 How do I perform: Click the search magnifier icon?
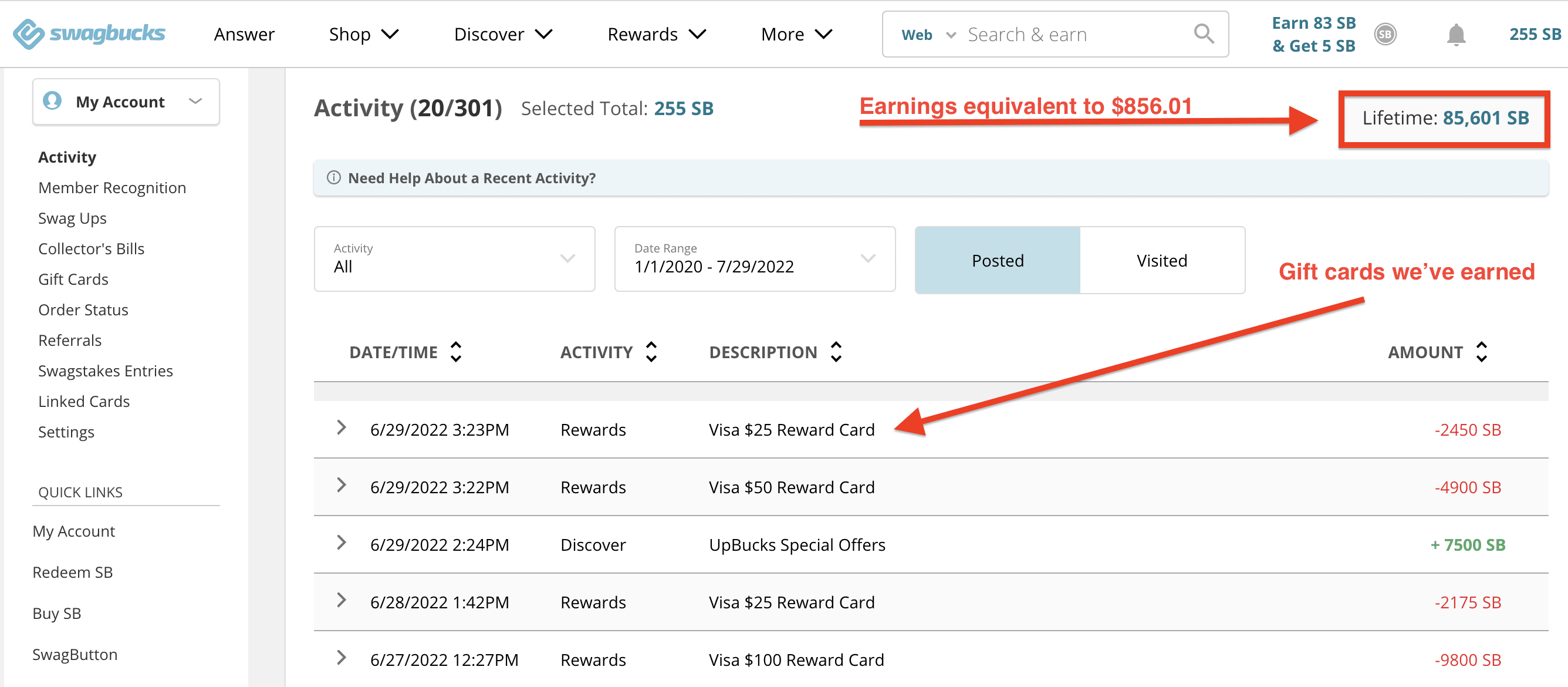coord(1203,33)
